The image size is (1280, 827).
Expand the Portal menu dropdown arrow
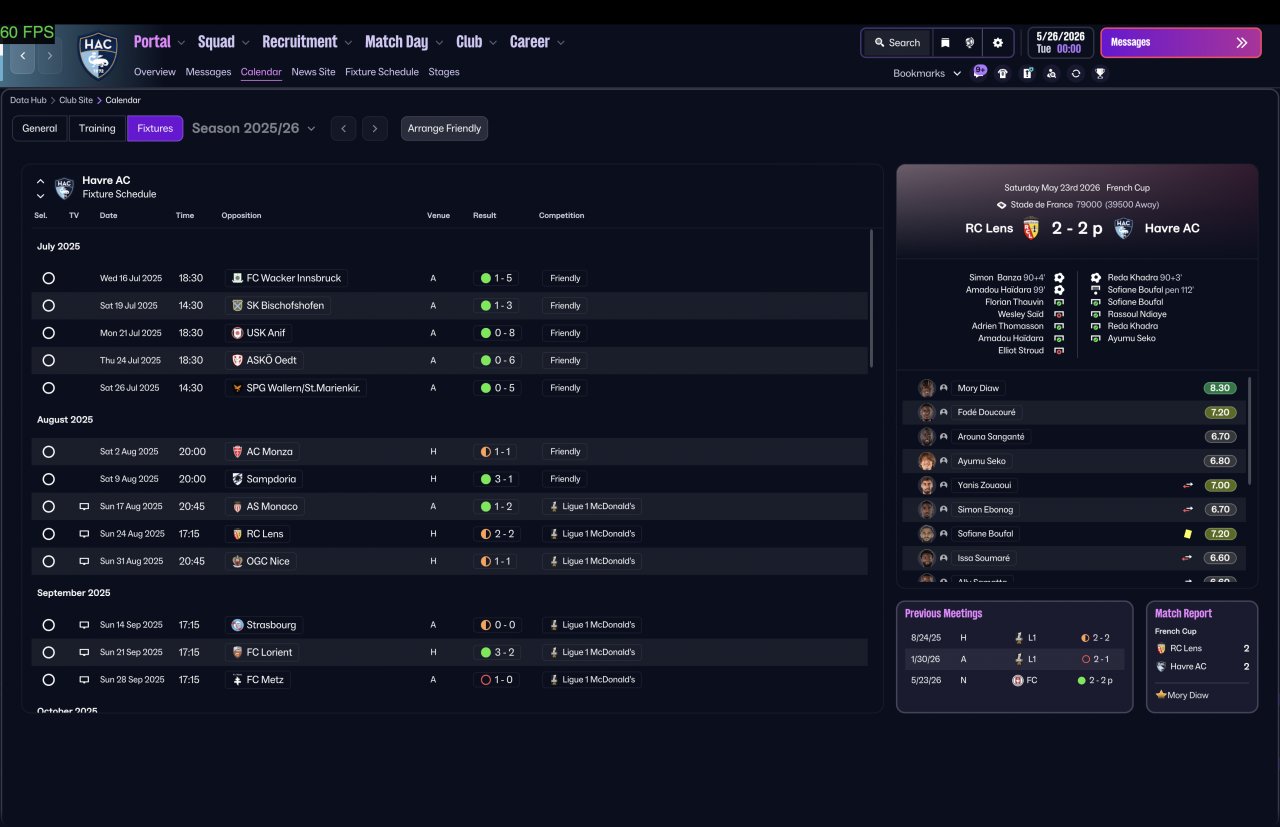[x=181, y=43]
